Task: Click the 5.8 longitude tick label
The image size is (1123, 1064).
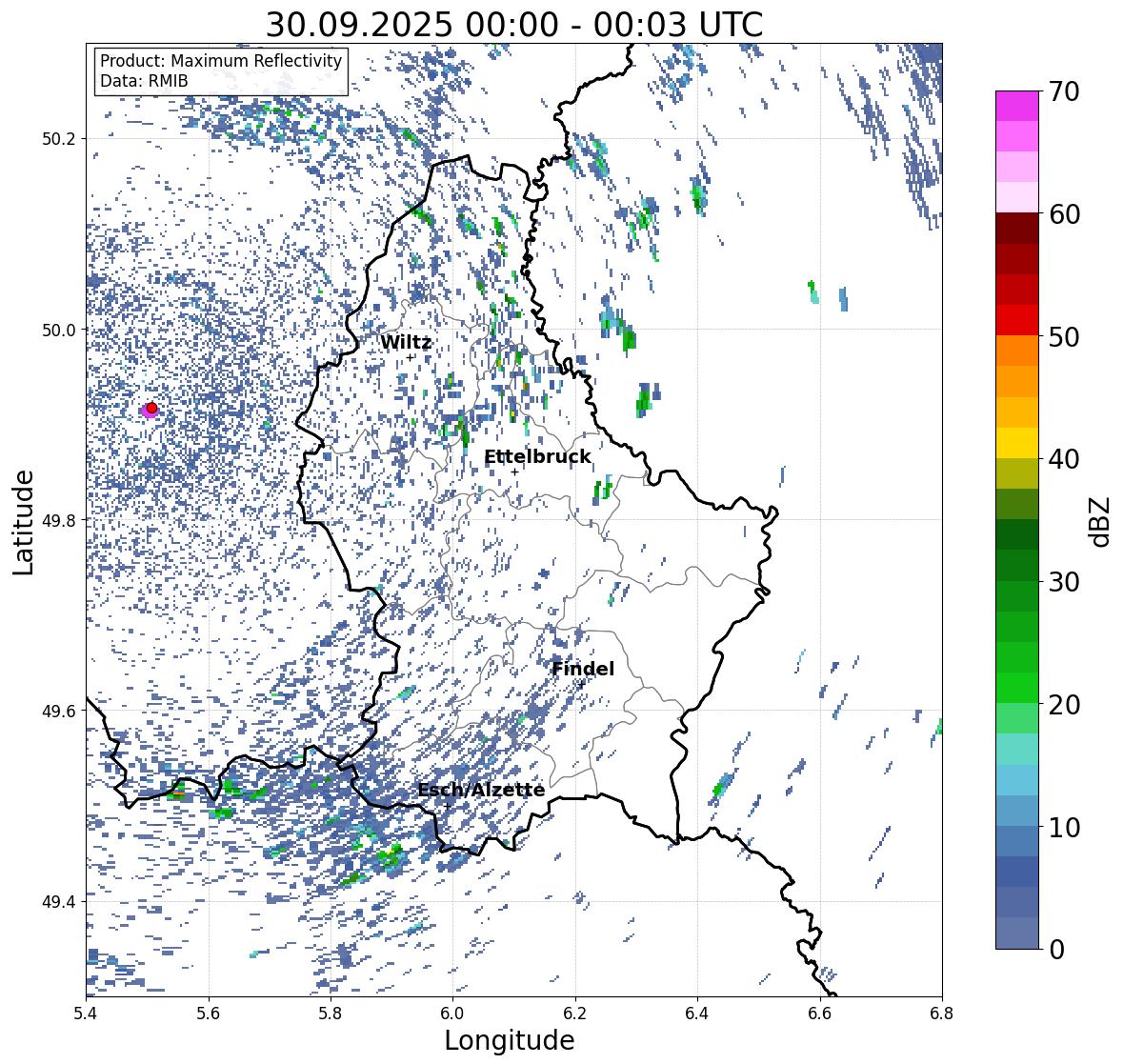Action: (x=331, y=1014)
